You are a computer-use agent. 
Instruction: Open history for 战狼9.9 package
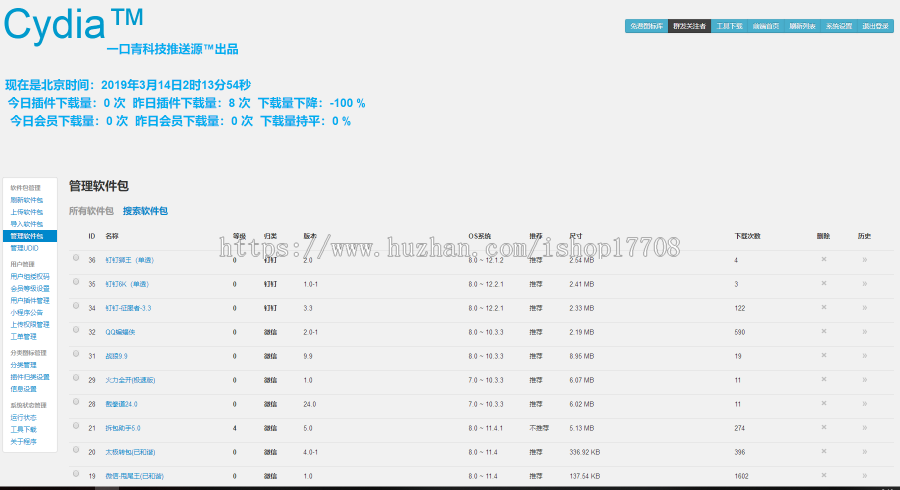point(864,356)
